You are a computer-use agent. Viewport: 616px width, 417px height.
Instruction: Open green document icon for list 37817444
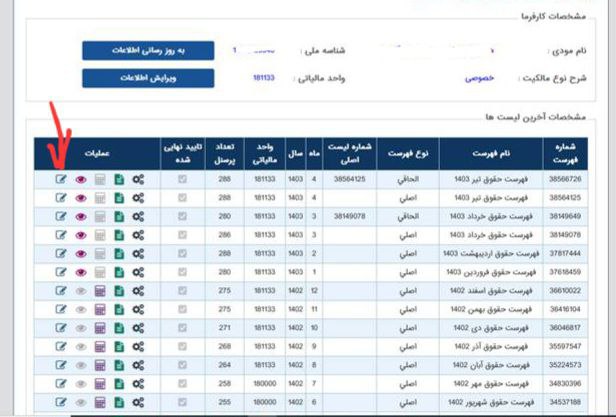pos(119,254)
